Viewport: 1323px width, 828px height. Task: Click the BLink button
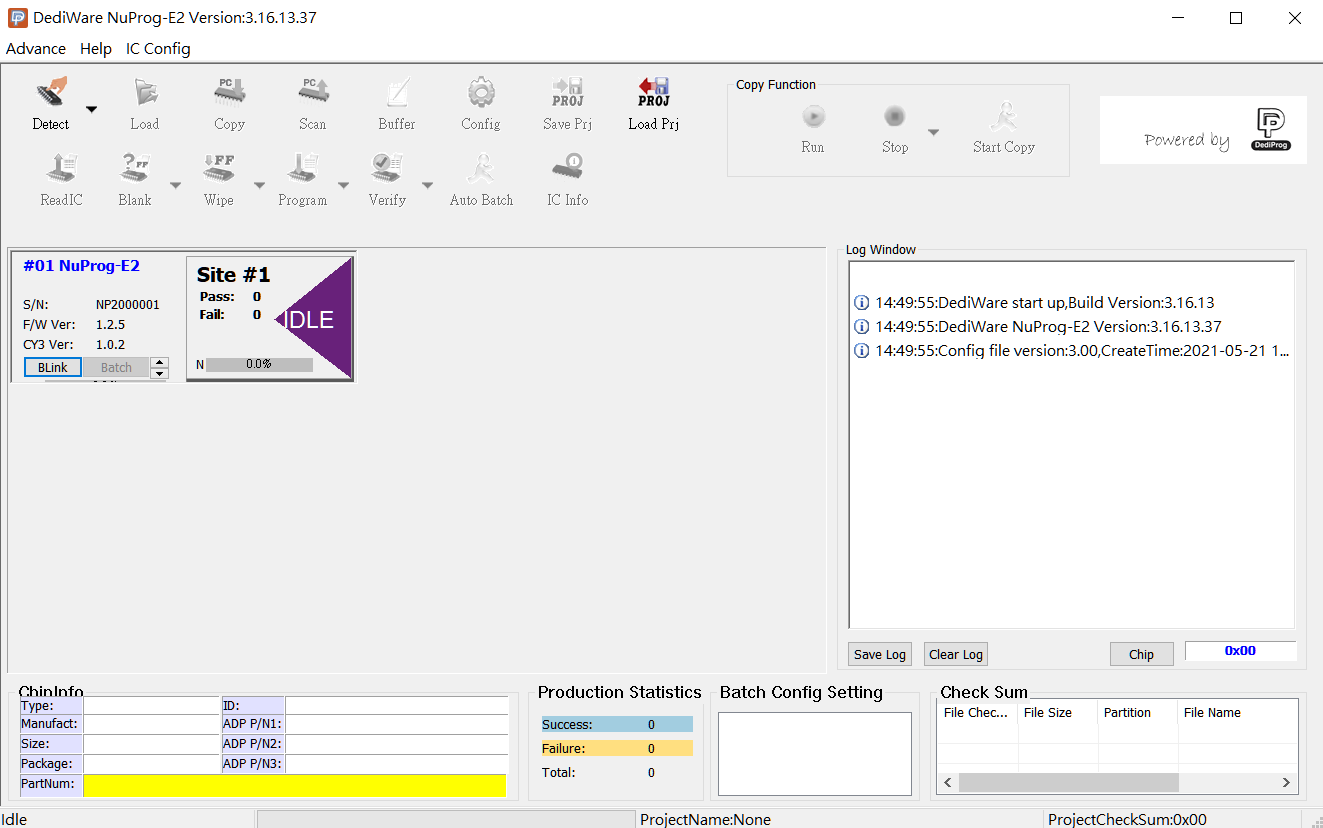click(53, 367)
